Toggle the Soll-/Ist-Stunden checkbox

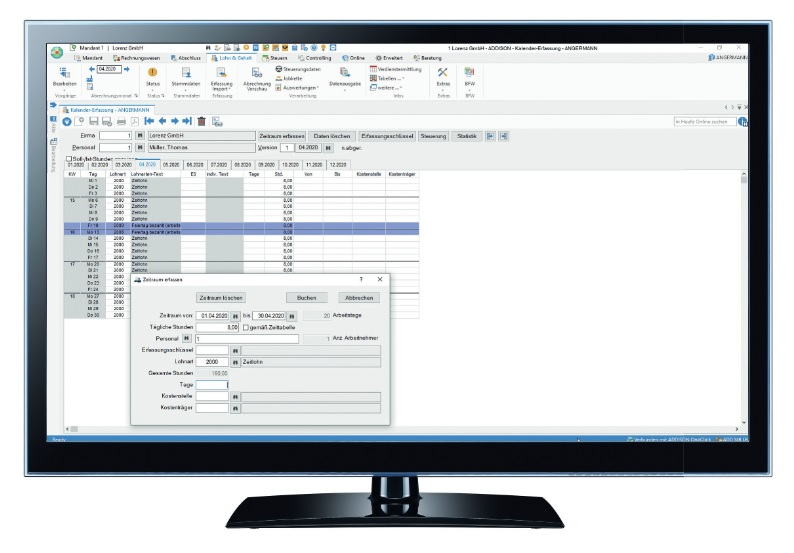(68, 158)
